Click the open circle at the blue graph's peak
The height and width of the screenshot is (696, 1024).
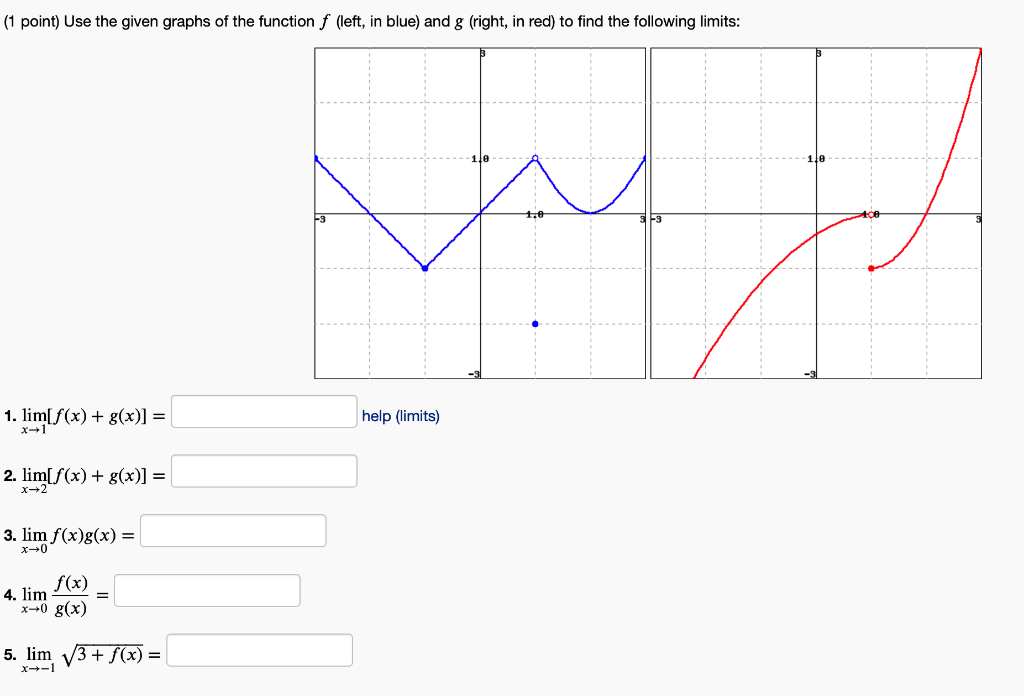click(535, 158)
